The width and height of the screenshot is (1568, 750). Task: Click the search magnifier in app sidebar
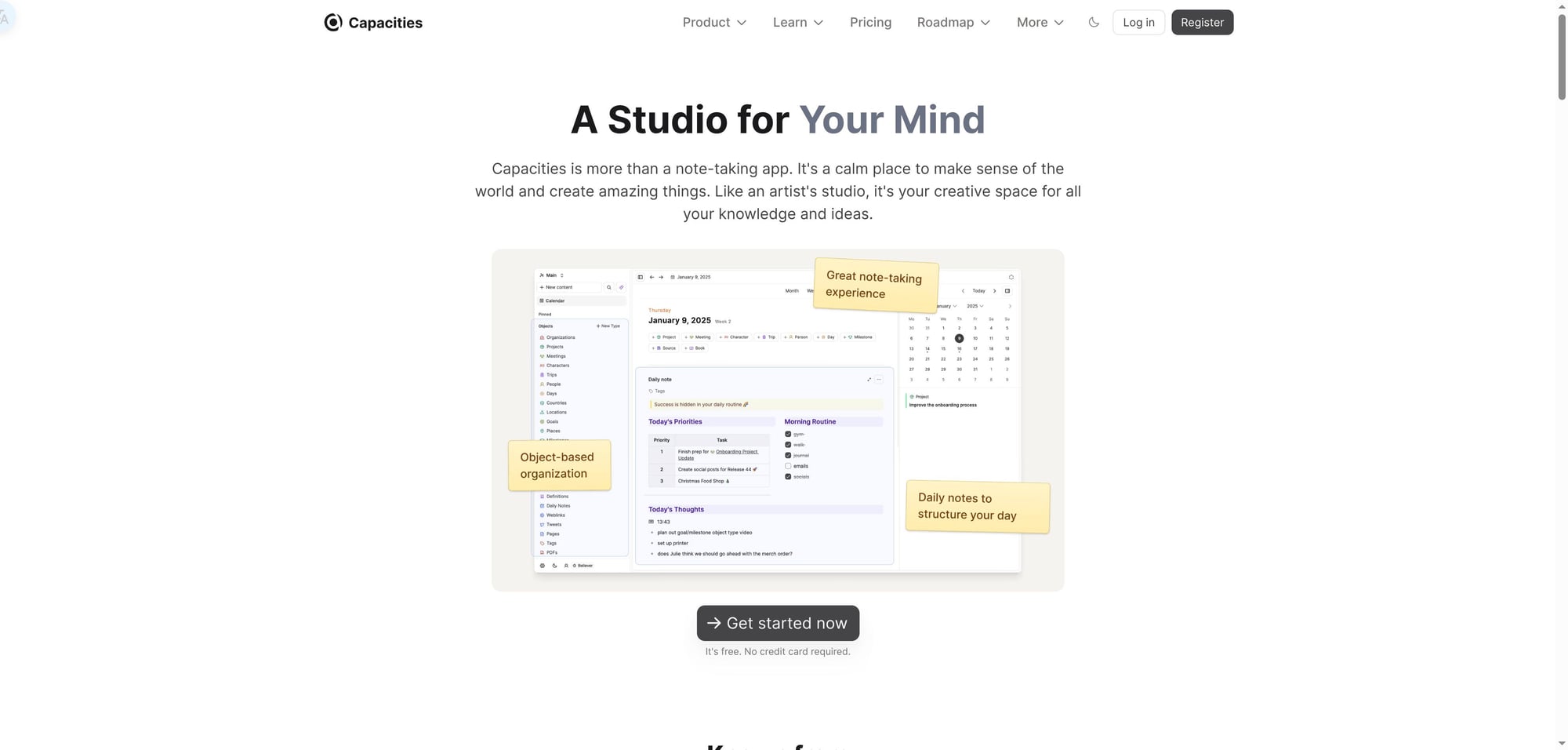point(608,287)
